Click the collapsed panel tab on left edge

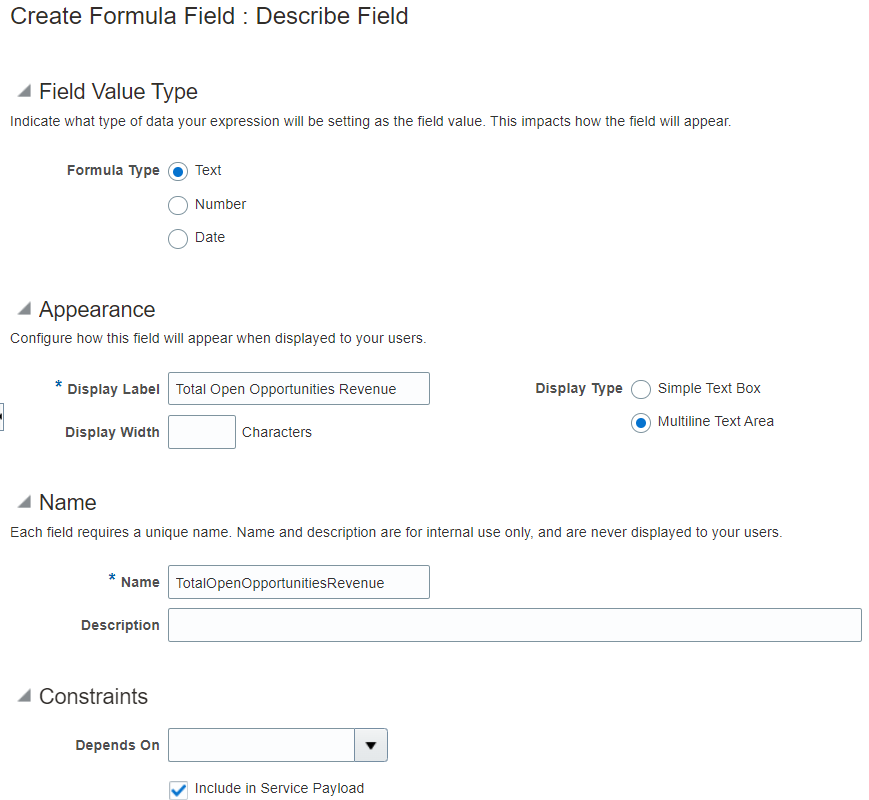[3, 415]
